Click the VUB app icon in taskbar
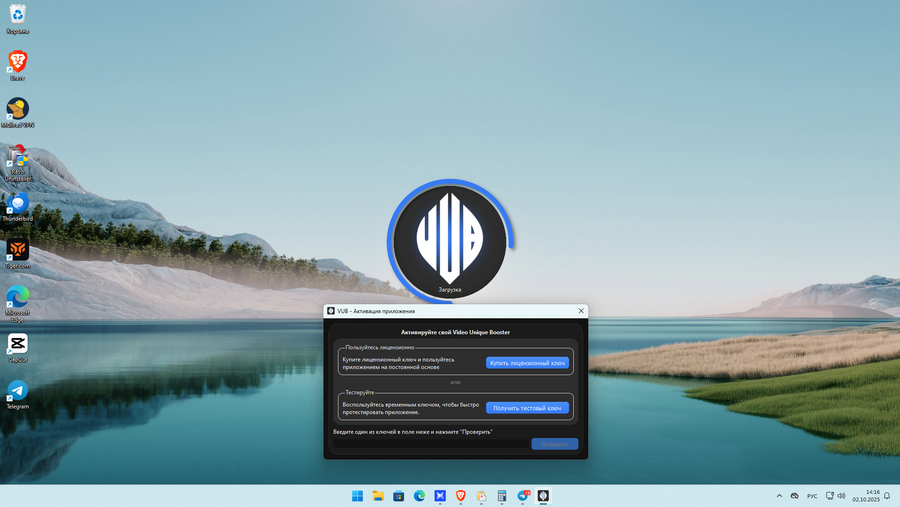 pos(543,496)
